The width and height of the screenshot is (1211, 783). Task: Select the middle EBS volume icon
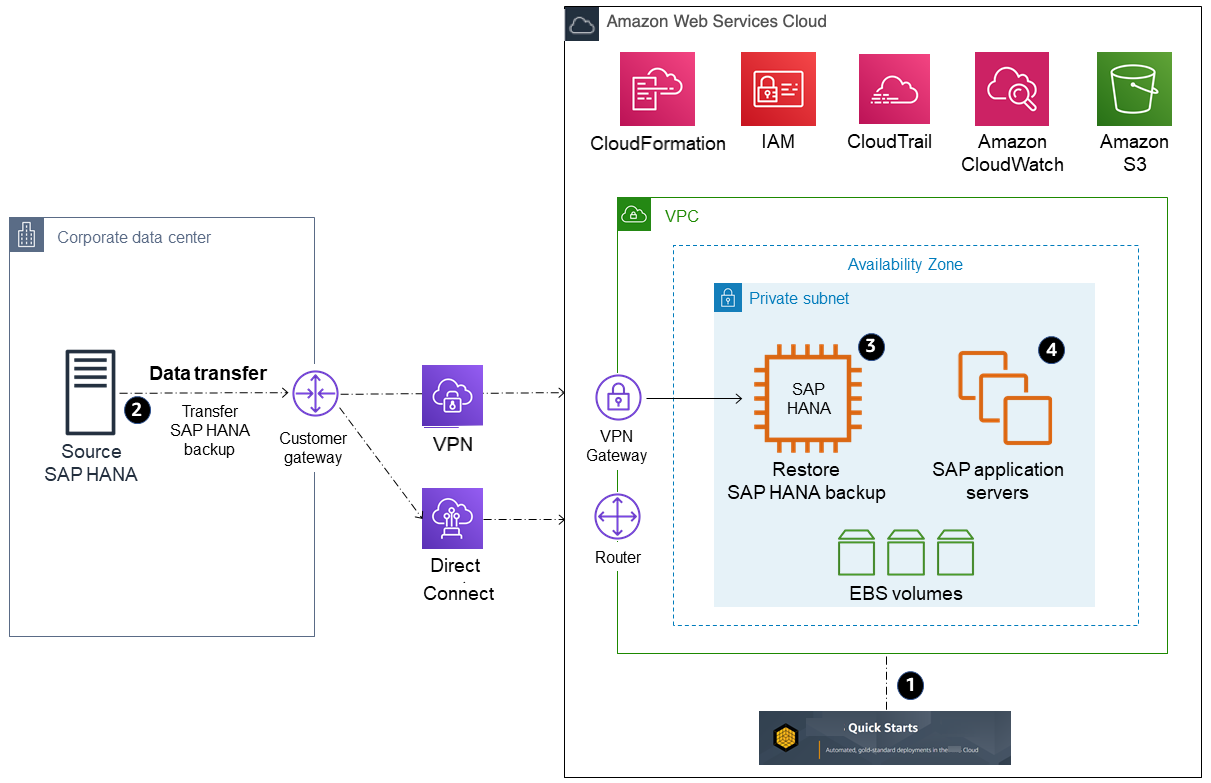905,552
